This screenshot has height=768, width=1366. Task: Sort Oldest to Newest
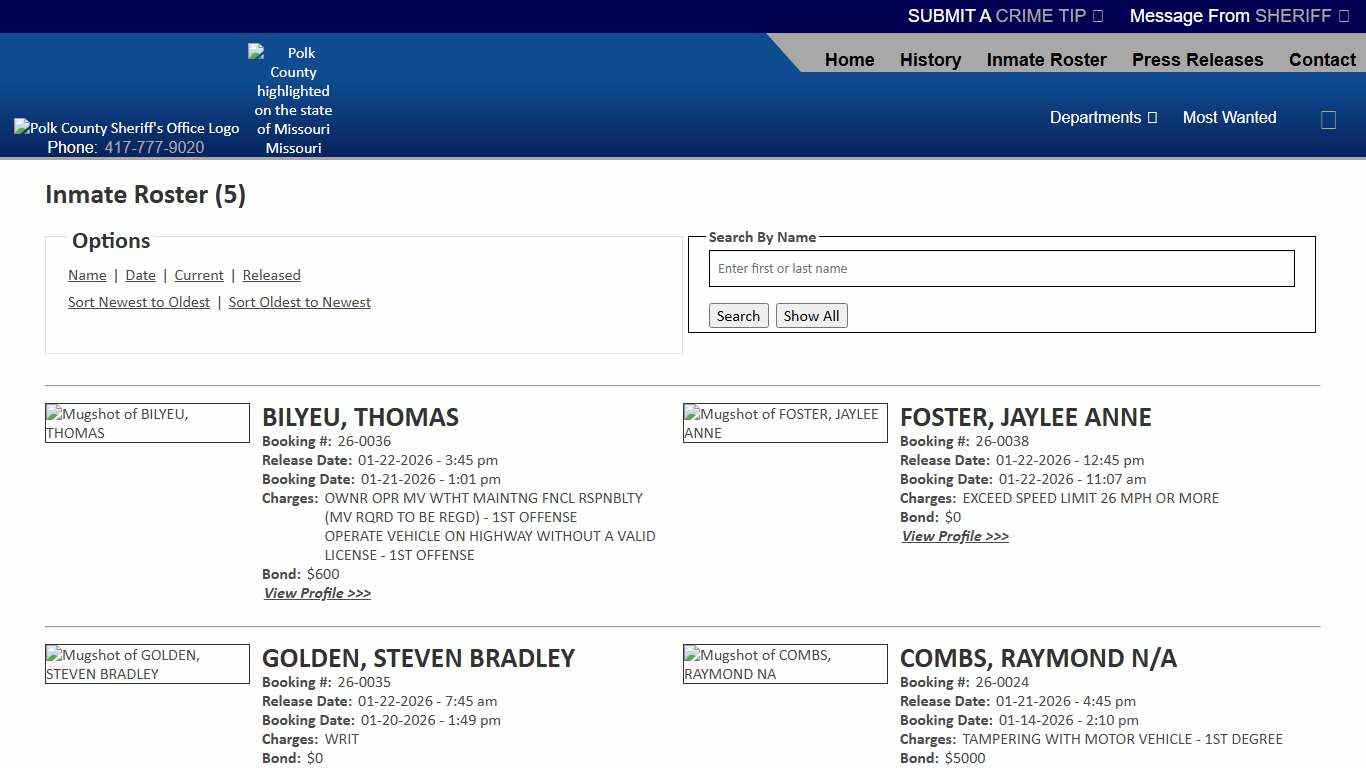pyautogui.click(x=299, y=301)
